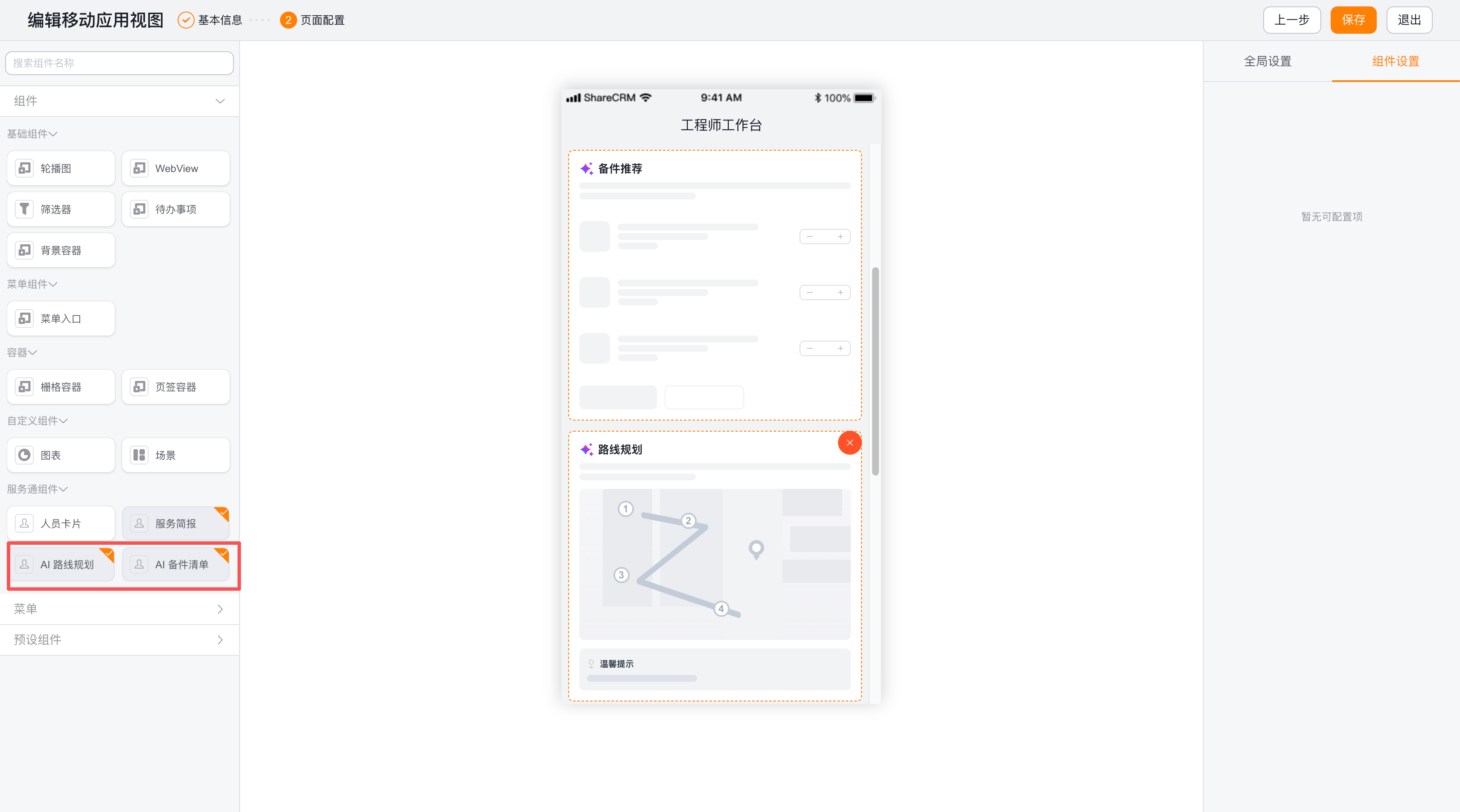The width and height of the screenshot is (1460, 812).
Task: Click the orange 保存 button
Action: pos(1353,20)
